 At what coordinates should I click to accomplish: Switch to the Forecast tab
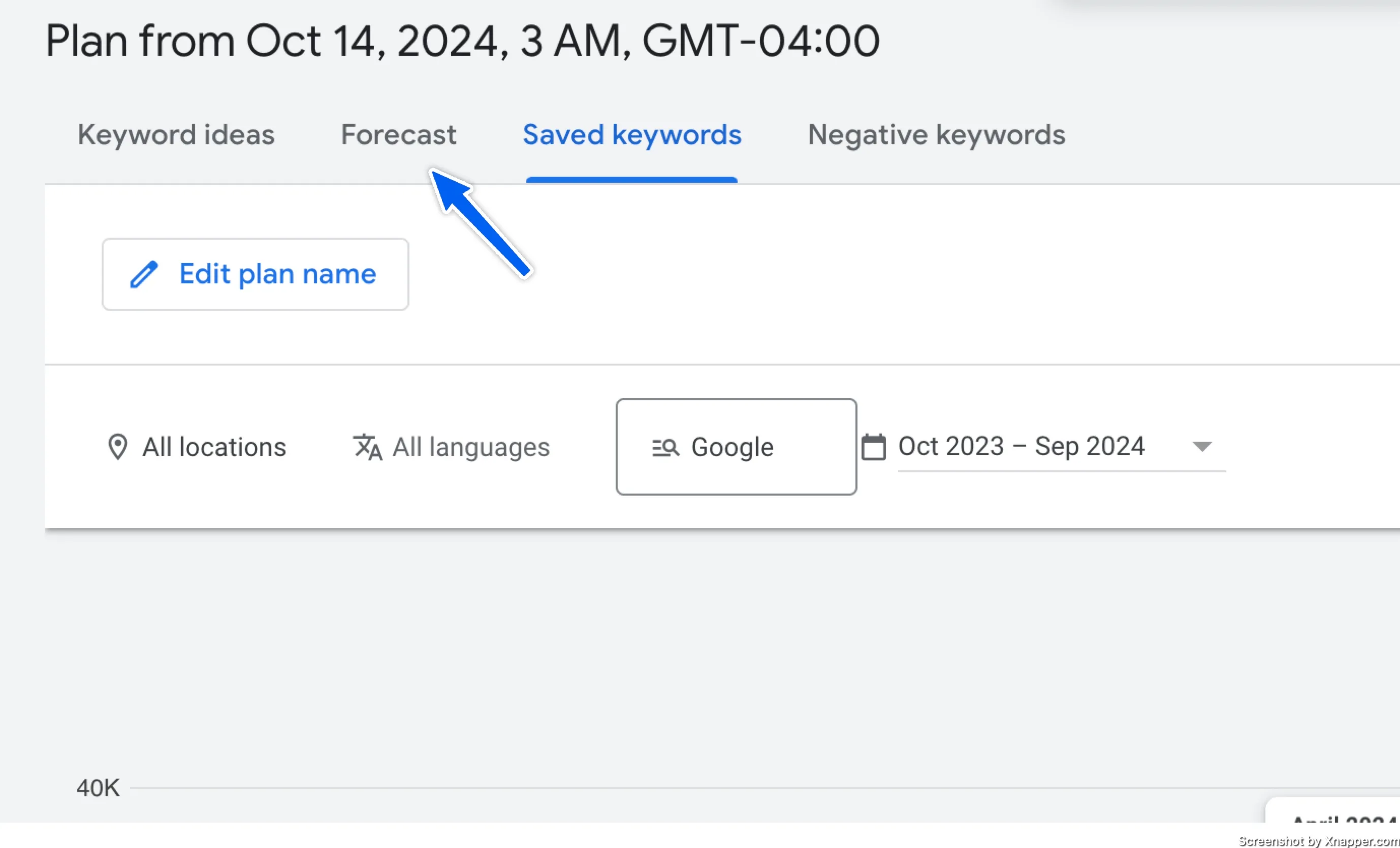(x=398, y=134)
